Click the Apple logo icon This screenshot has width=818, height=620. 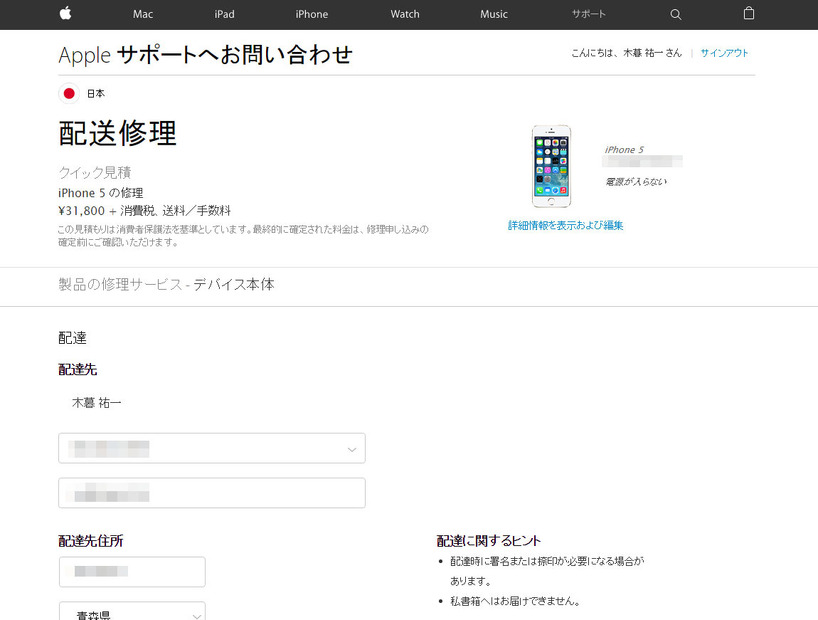pyautogui.click(x=65, y=14)
